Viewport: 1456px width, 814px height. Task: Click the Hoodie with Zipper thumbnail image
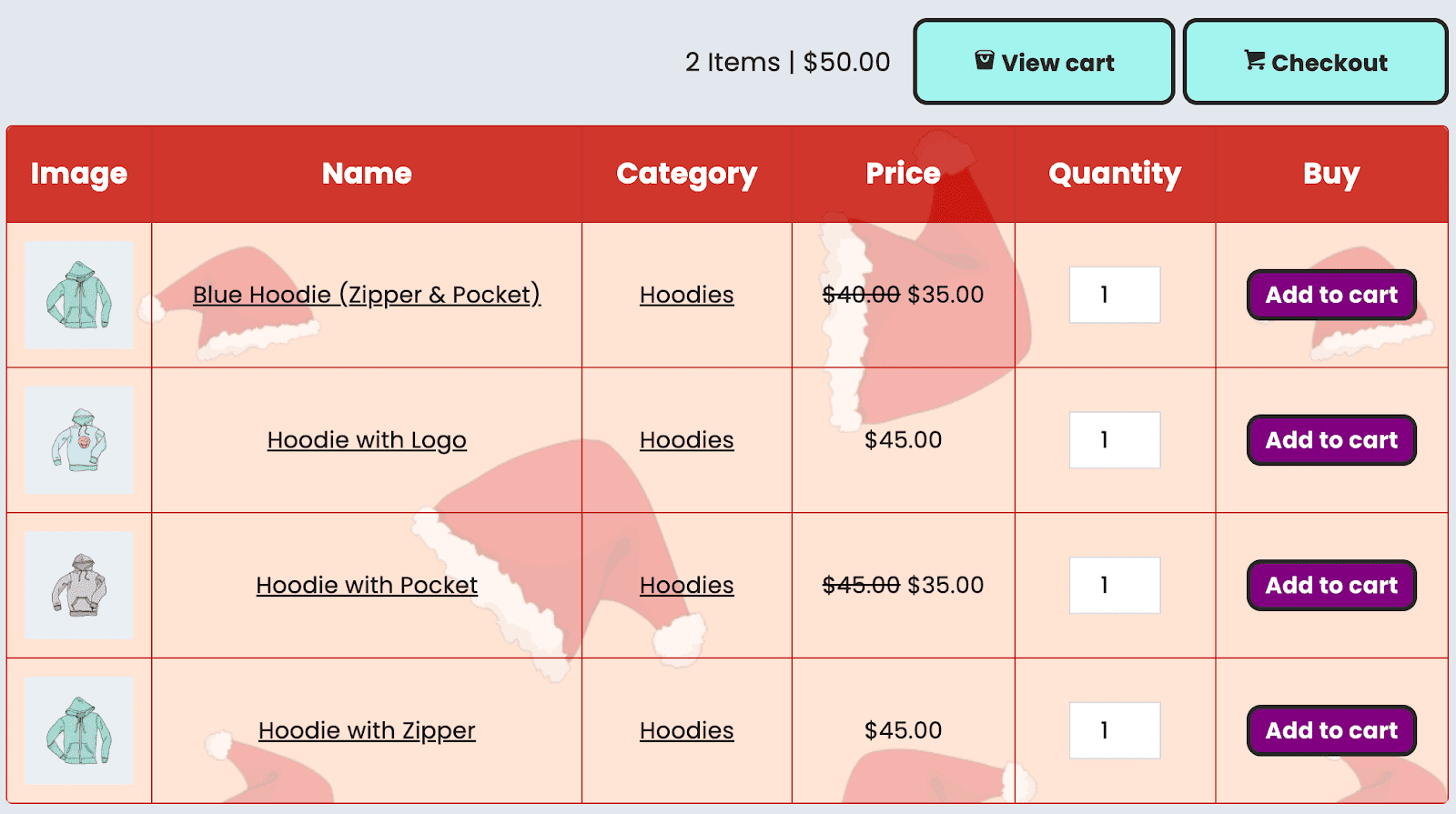[79, 730]
